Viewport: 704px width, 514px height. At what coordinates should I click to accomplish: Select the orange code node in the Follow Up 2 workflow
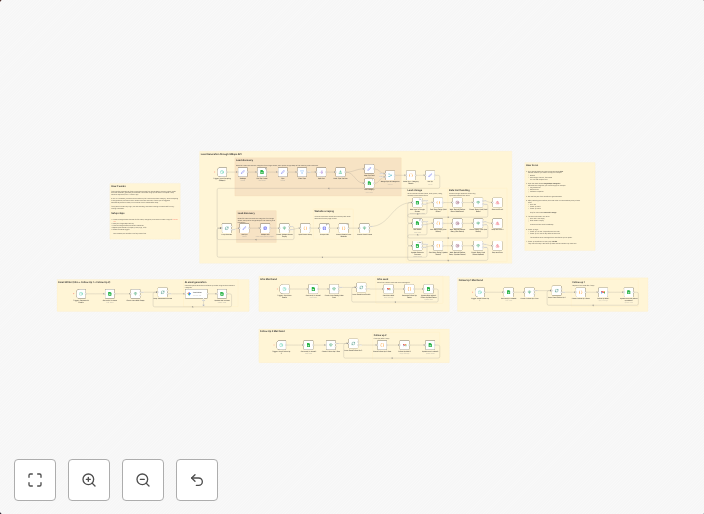[382, 345]
